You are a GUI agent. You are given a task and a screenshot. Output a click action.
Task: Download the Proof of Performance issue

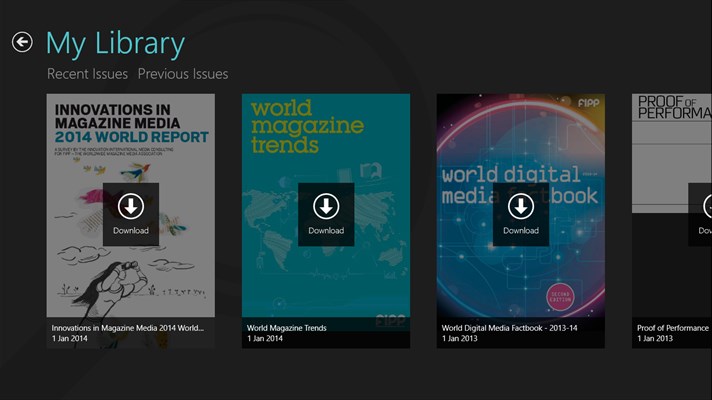pos(700,214)
